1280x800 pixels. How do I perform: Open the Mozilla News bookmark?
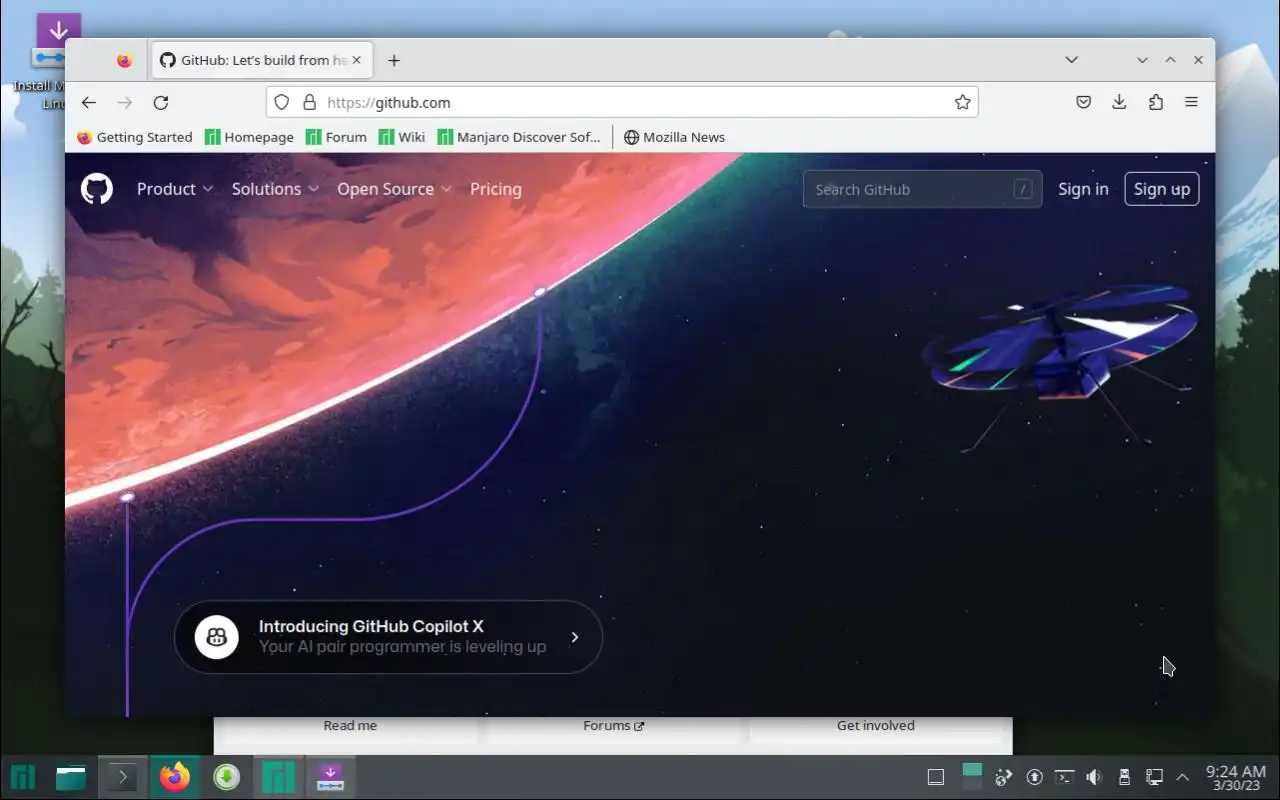[674, 137]
